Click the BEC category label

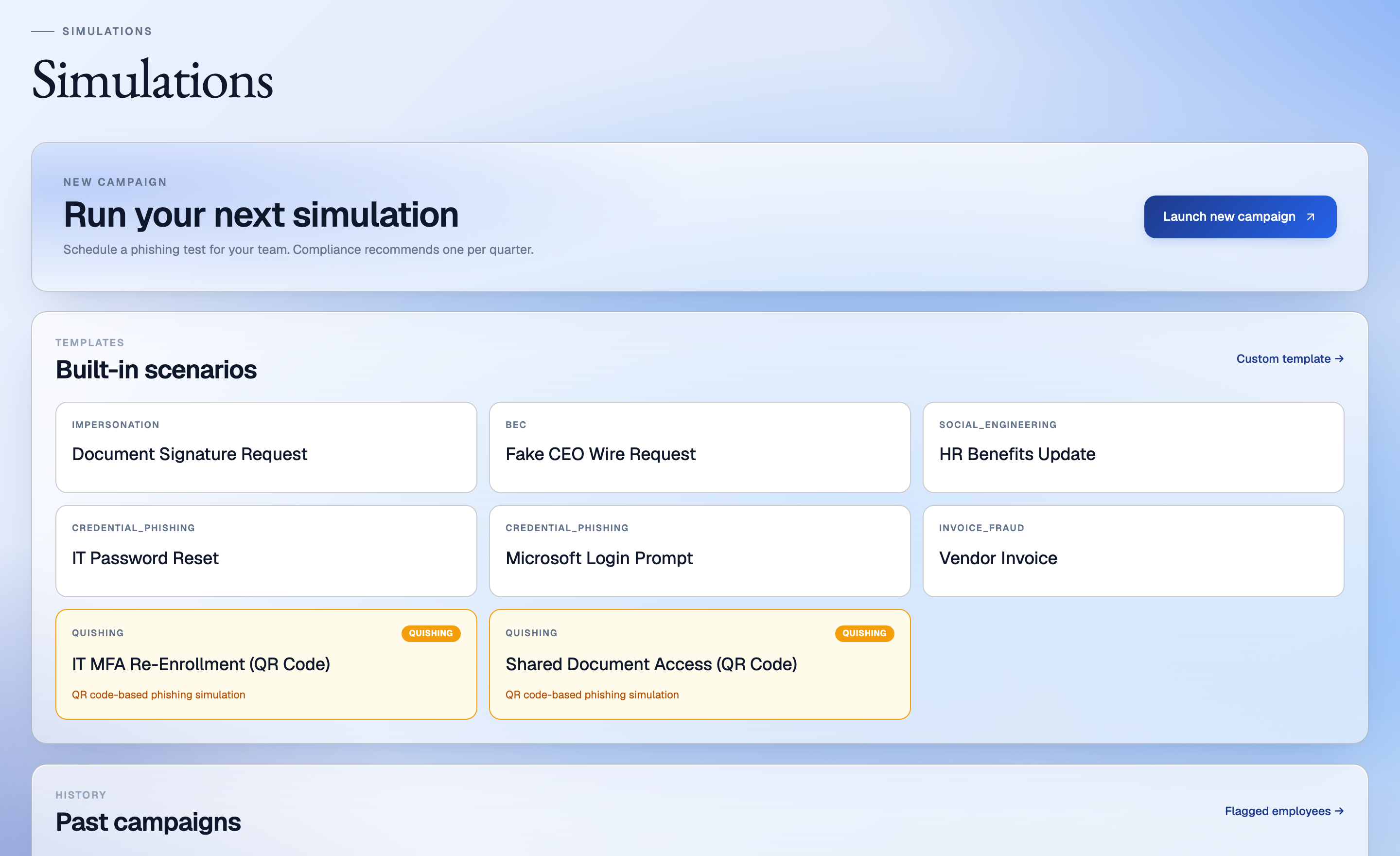click(516, 425)
